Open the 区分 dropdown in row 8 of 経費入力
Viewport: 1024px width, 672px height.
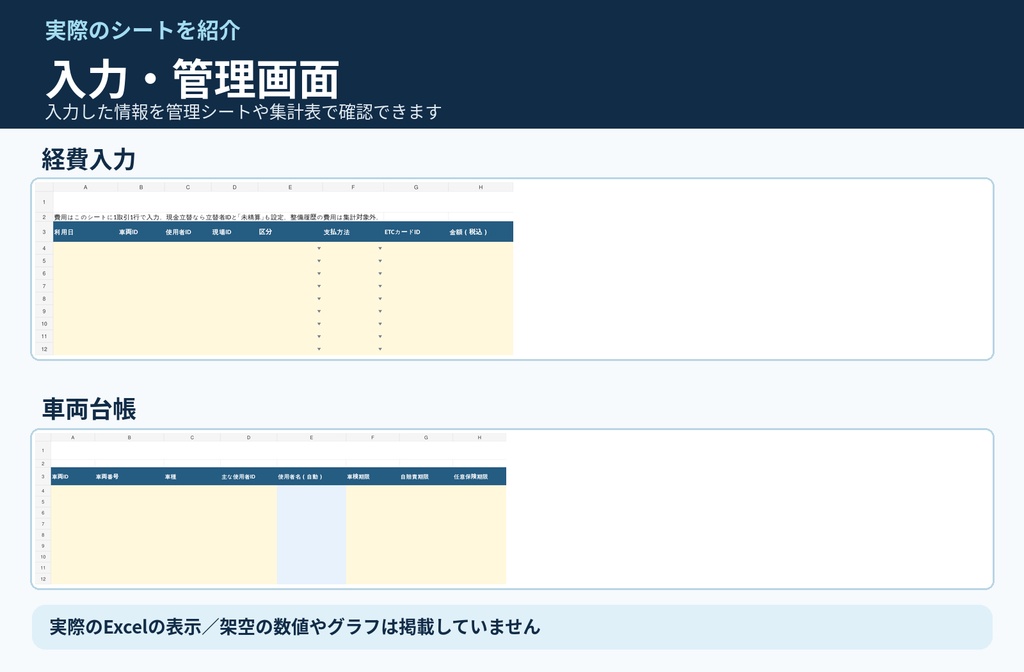pyautogui.click(x=319, y=299)
